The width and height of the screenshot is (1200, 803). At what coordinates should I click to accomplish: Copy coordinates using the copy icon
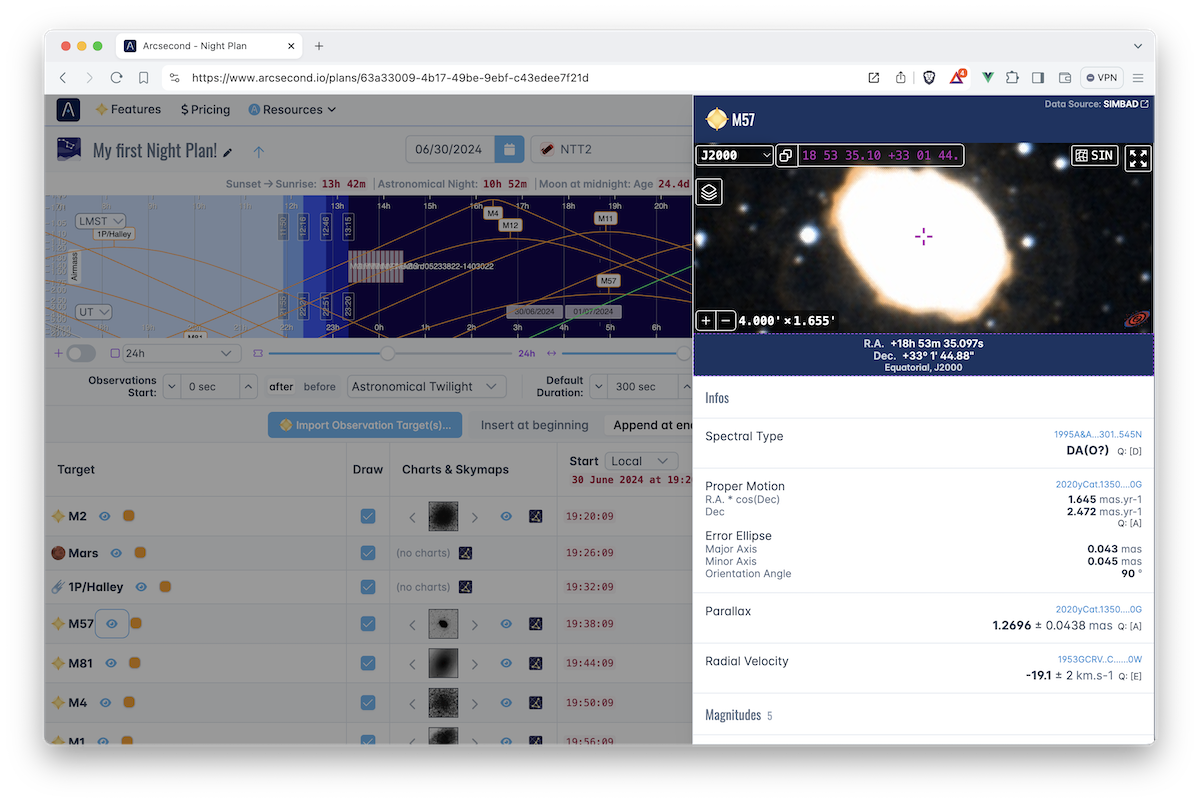click(x=785, y=156)
